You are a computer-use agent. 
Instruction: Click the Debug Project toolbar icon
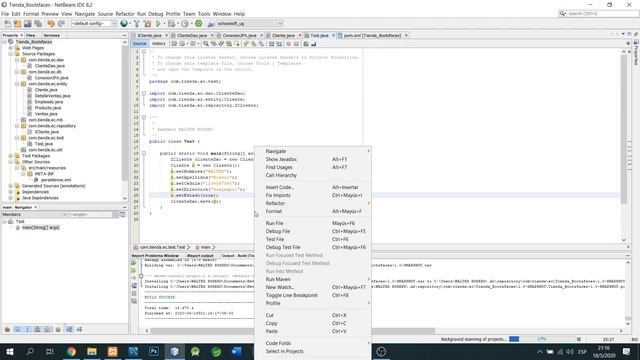171,24
